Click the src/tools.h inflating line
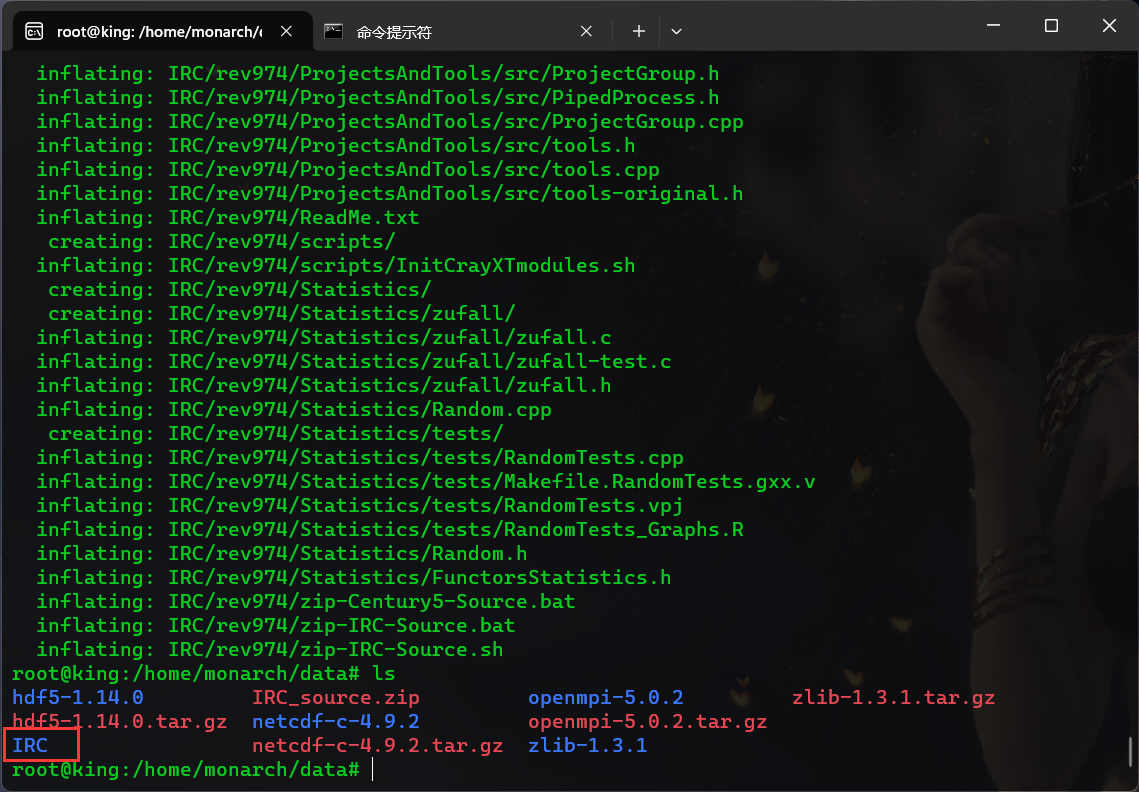This screenshot has width=1139, height=792. (336, 145)
